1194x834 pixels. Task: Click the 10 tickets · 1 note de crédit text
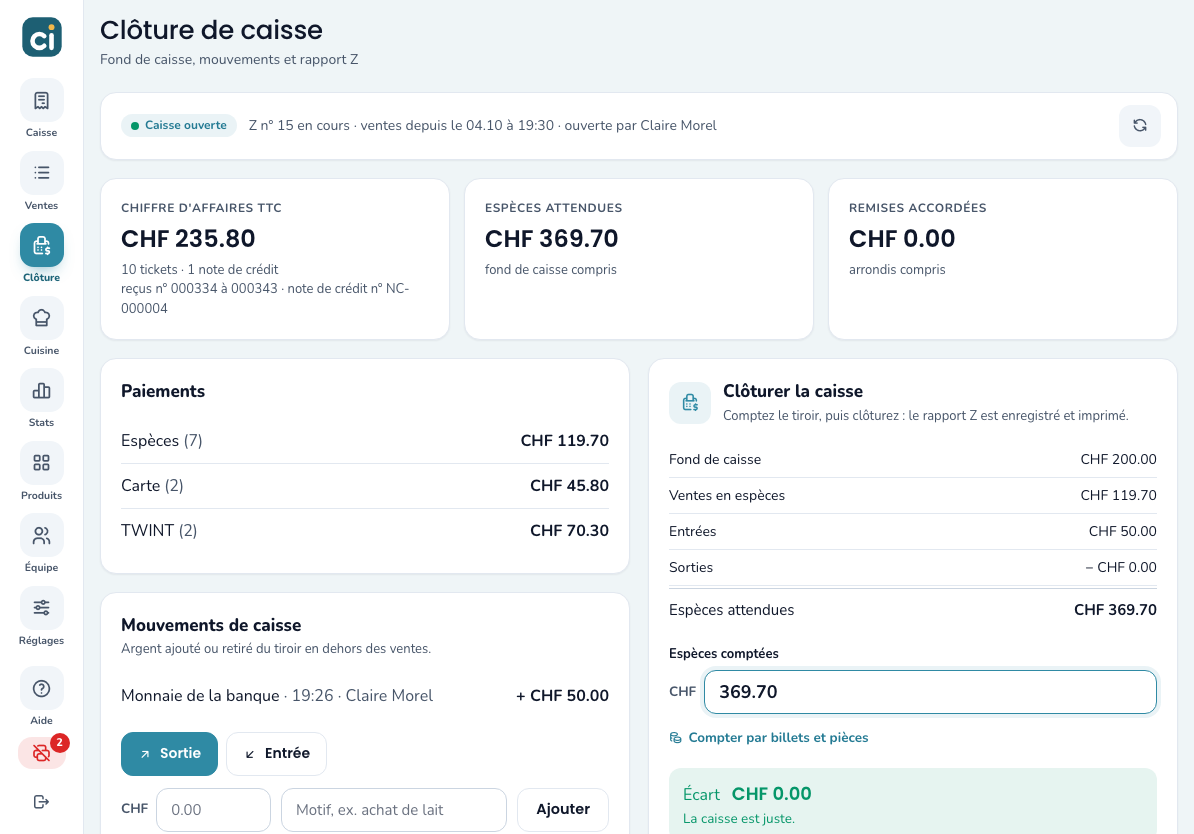click(x=200, y=269)
